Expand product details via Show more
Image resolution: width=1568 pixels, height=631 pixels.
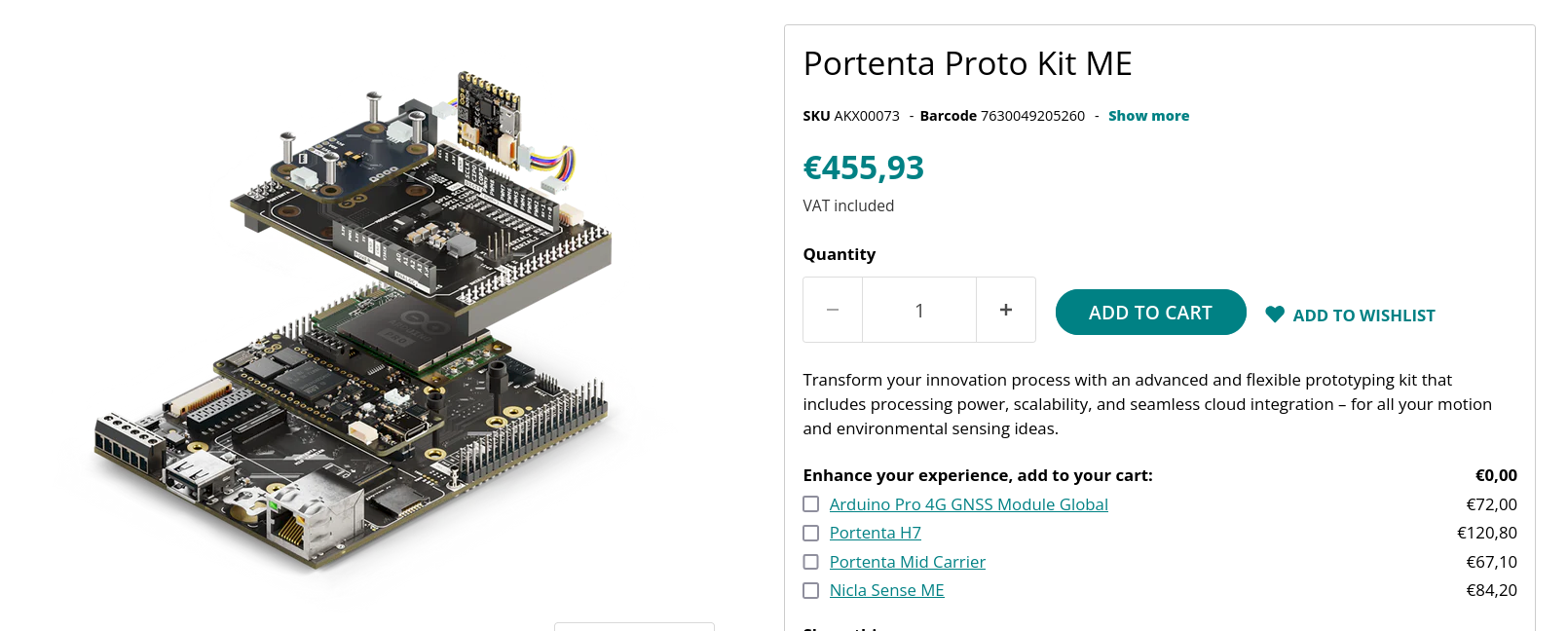point(1148,116)
